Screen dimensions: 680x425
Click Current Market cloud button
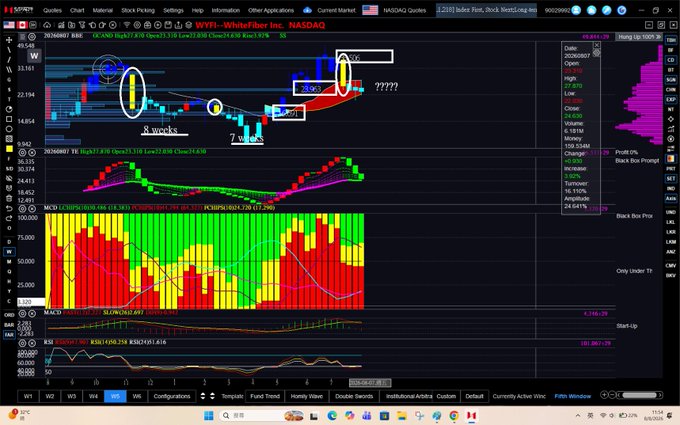(330, 10)
